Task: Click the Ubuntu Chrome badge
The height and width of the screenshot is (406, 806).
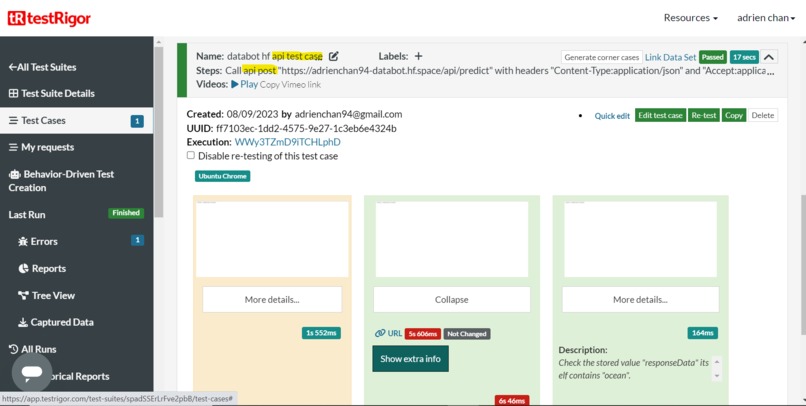Action: (x=223, y=176)
